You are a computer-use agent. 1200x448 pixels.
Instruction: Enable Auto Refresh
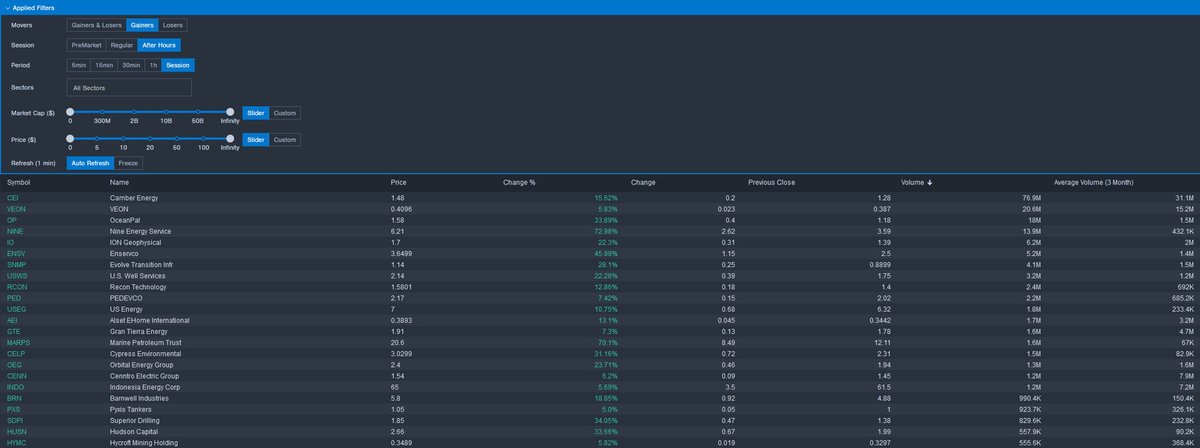coord(90,162)
